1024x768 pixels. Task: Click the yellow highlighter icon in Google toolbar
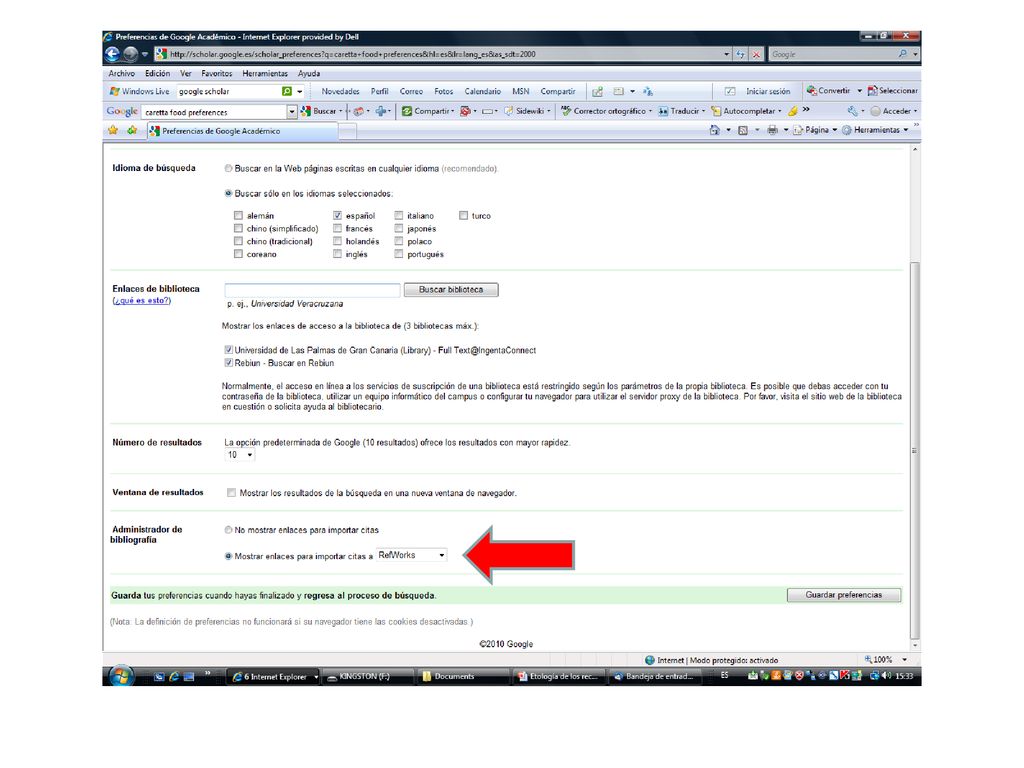click(793, 111)
